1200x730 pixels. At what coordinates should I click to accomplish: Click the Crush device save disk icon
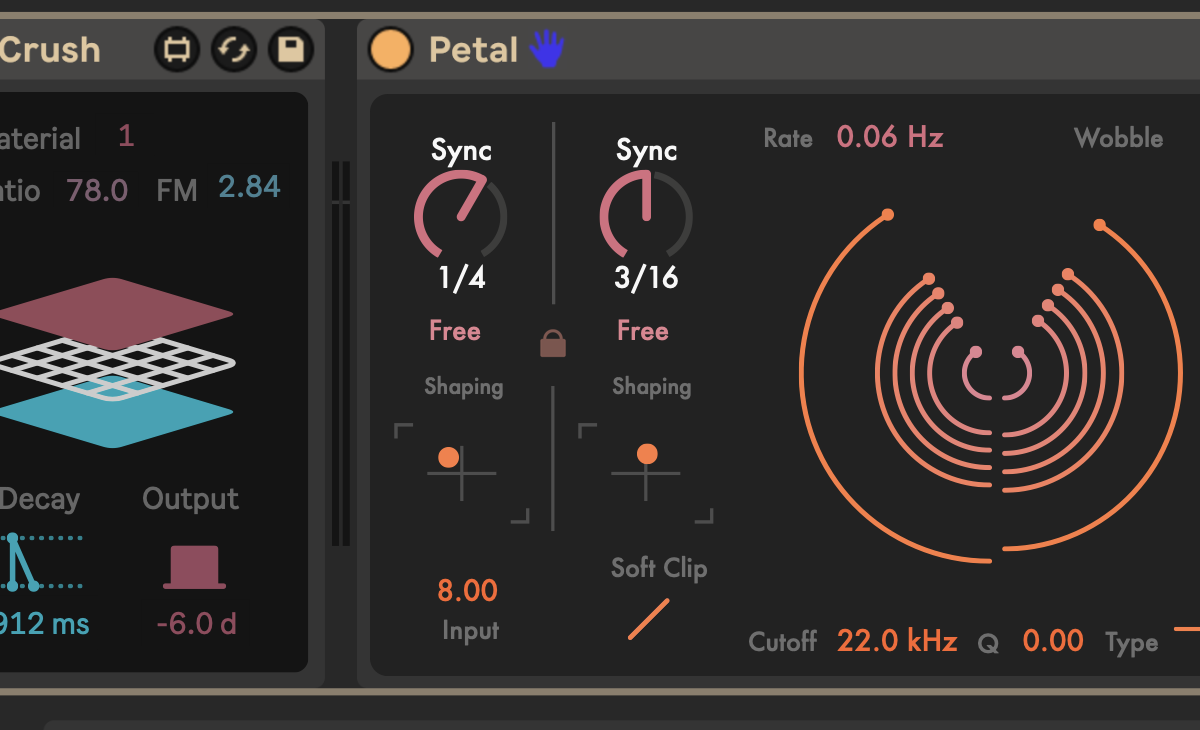tap(290, 49)
